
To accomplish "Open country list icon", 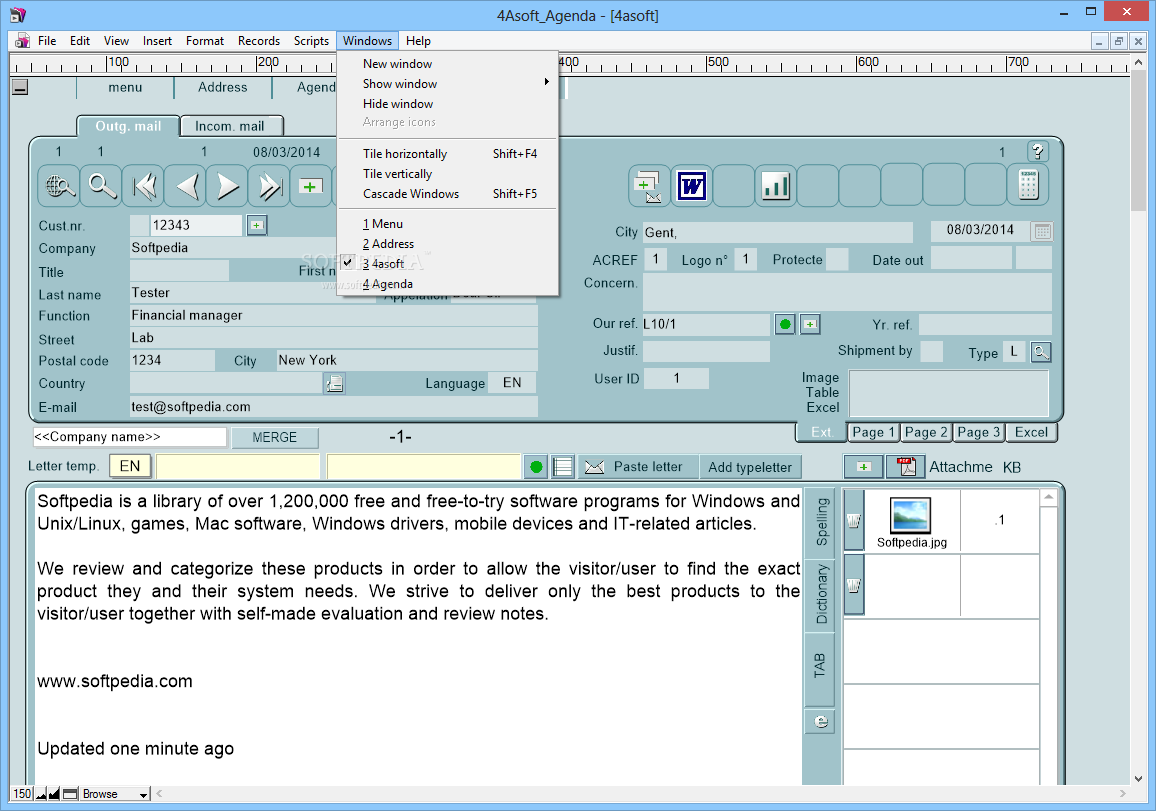I will (335, 383).
